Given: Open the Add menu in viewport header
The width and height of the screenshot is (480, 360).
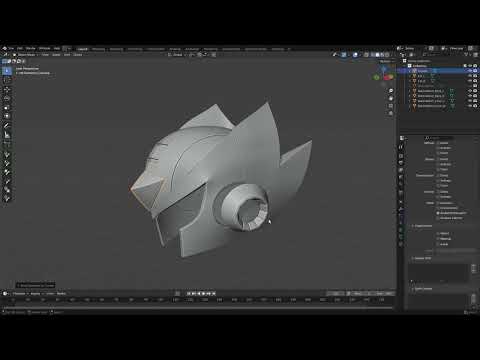Looking at the screenshot, I should point(67,55).
